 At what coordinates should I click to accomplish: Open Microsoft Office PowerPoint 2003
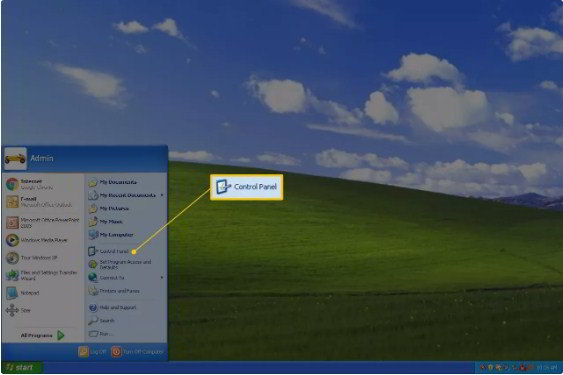click(42, 223)
